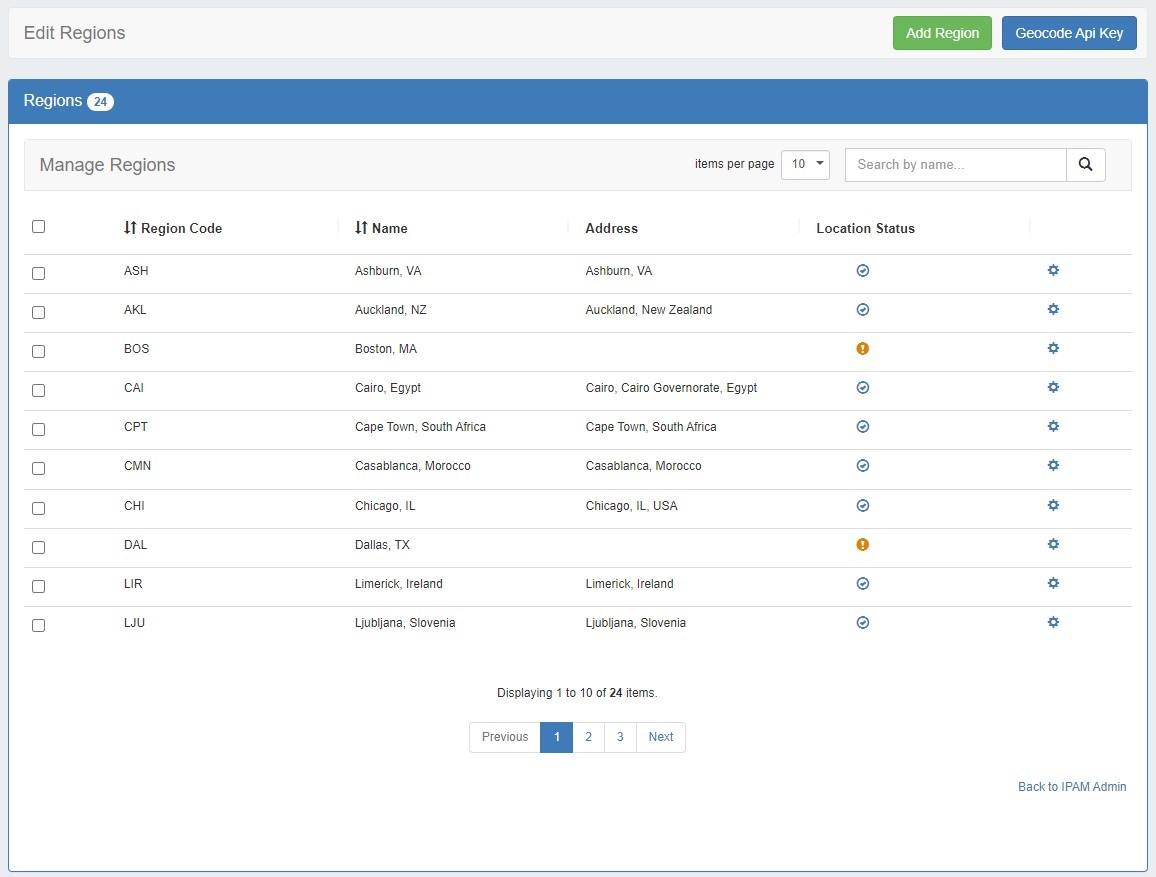Click the green Add Region button
Screen dimensions: 1156x877
tap(942, 33)
